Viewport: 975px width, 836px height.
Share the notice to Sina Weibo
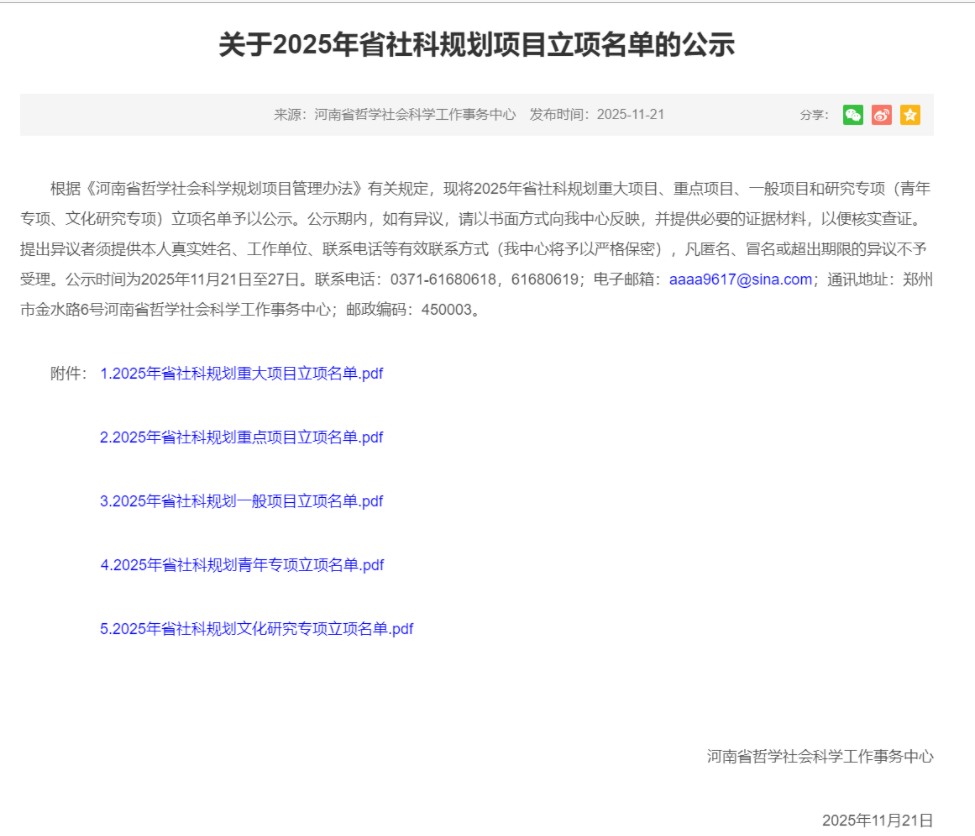(x=881, y=115)
